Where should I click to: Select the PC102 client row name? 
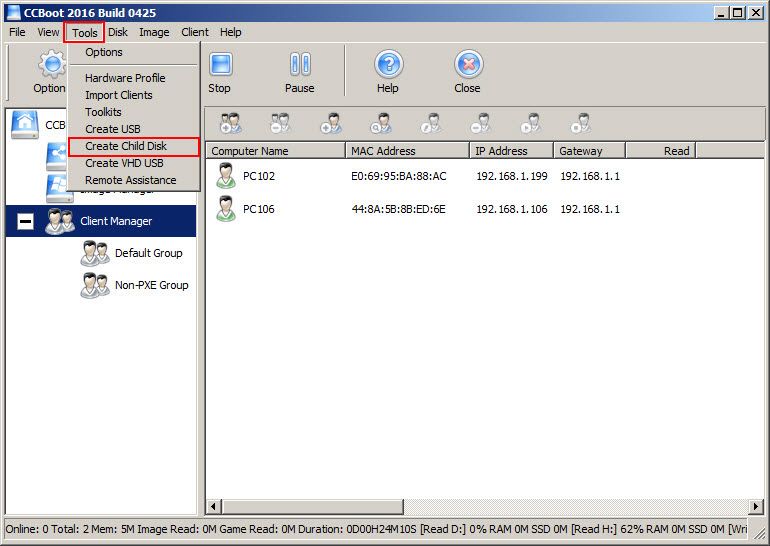tap(259, 176)
